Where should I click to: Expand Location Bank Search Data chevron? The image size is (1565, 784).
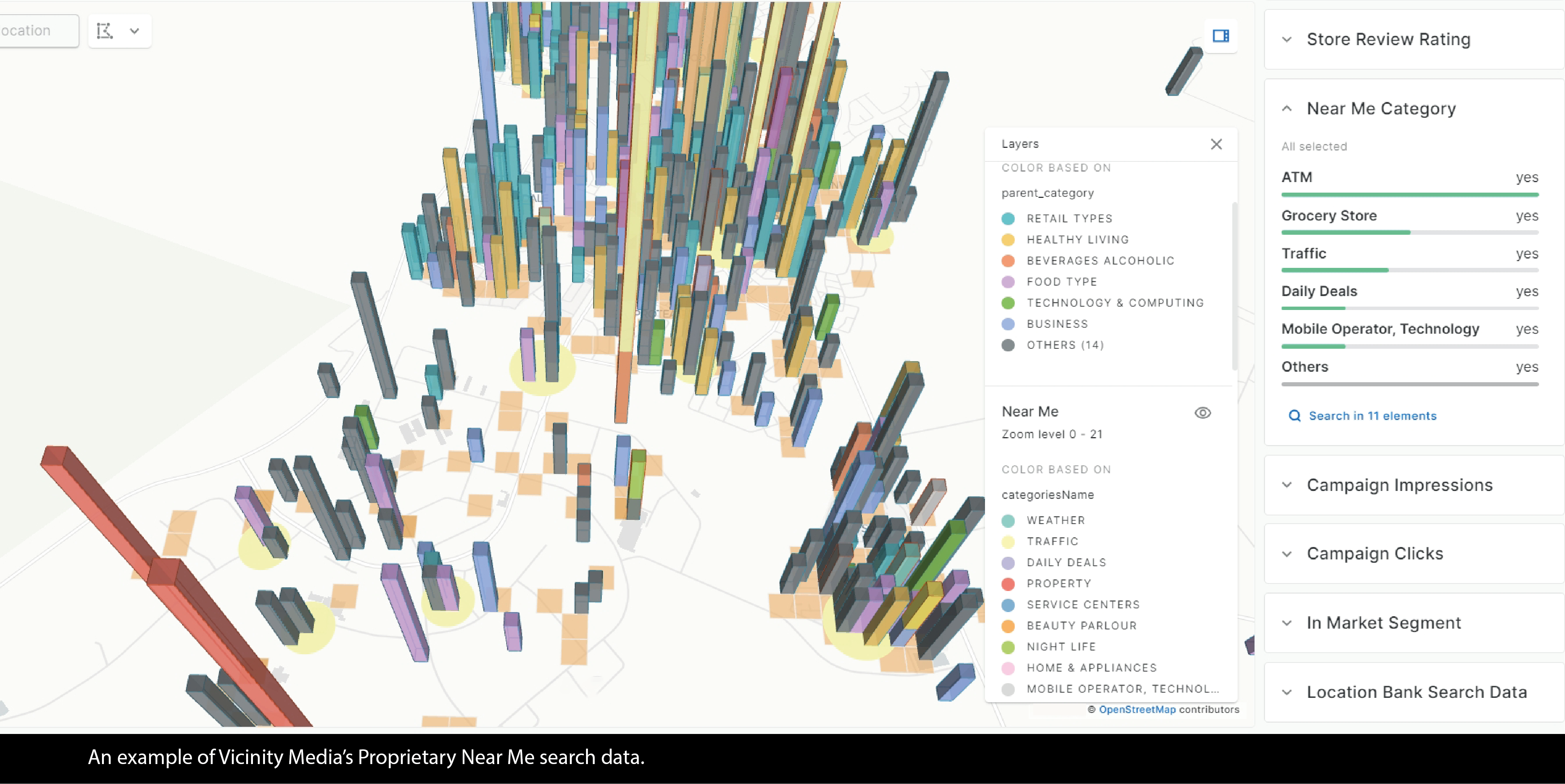[x=1287, y=692]
